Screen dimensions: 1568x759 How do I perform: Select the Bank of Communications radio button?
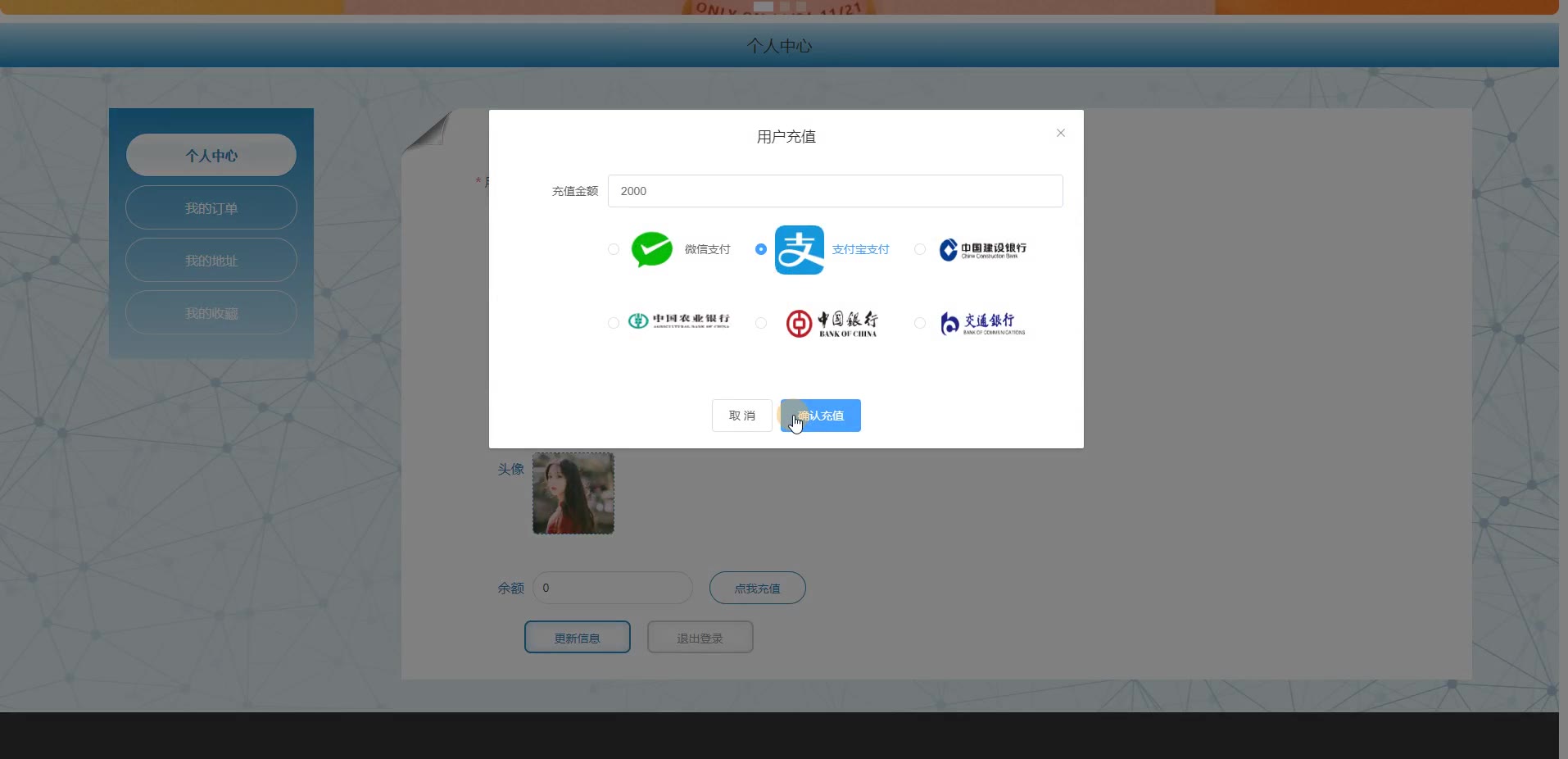(920, 323)
